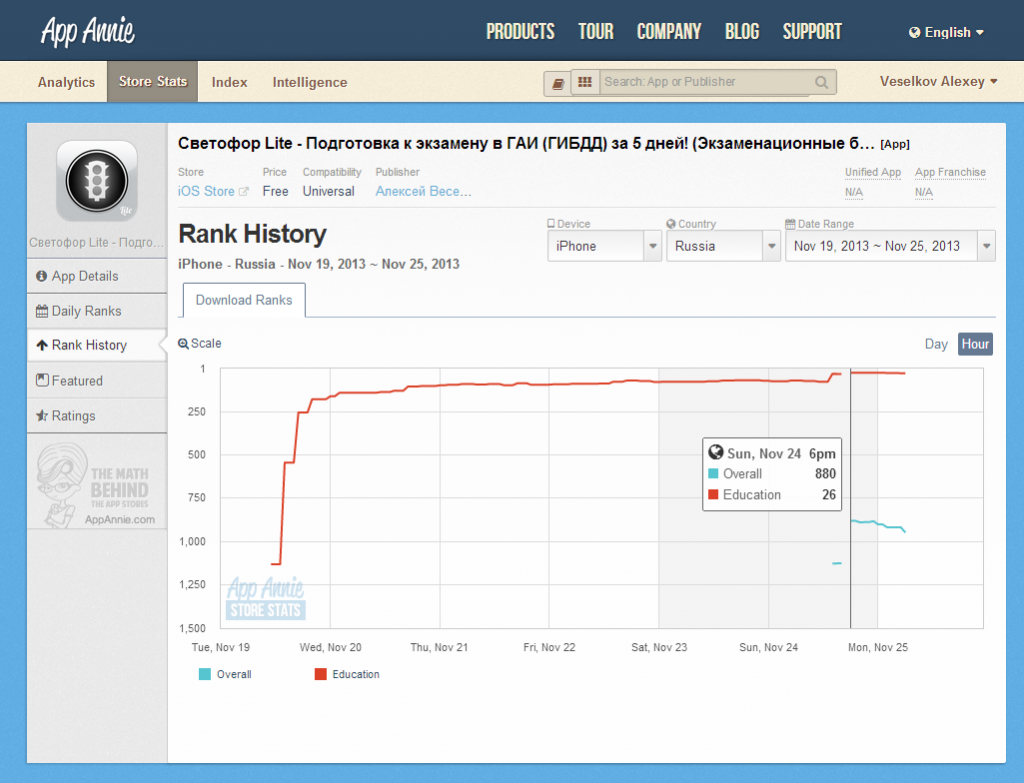Image resolution: width=1024 pixels, height=783 pixels.
Task: Click the book icon beside the search bar
Action: coord(558,83)
